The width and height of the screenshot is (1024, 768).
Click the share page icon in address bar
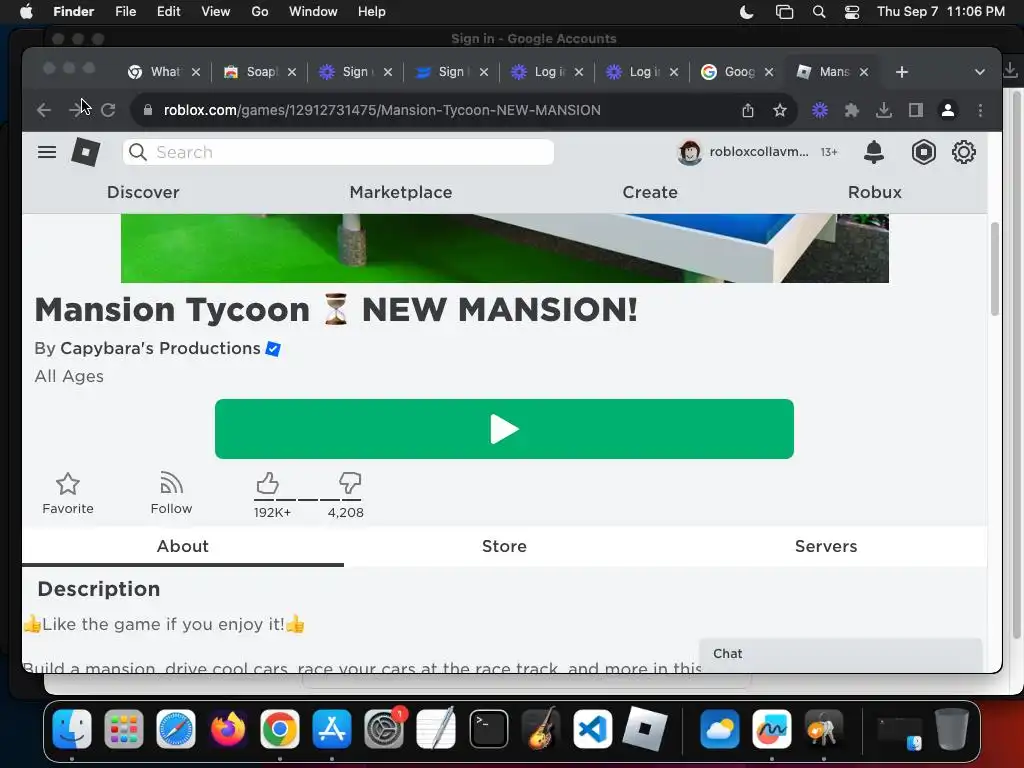coord(748,110)
